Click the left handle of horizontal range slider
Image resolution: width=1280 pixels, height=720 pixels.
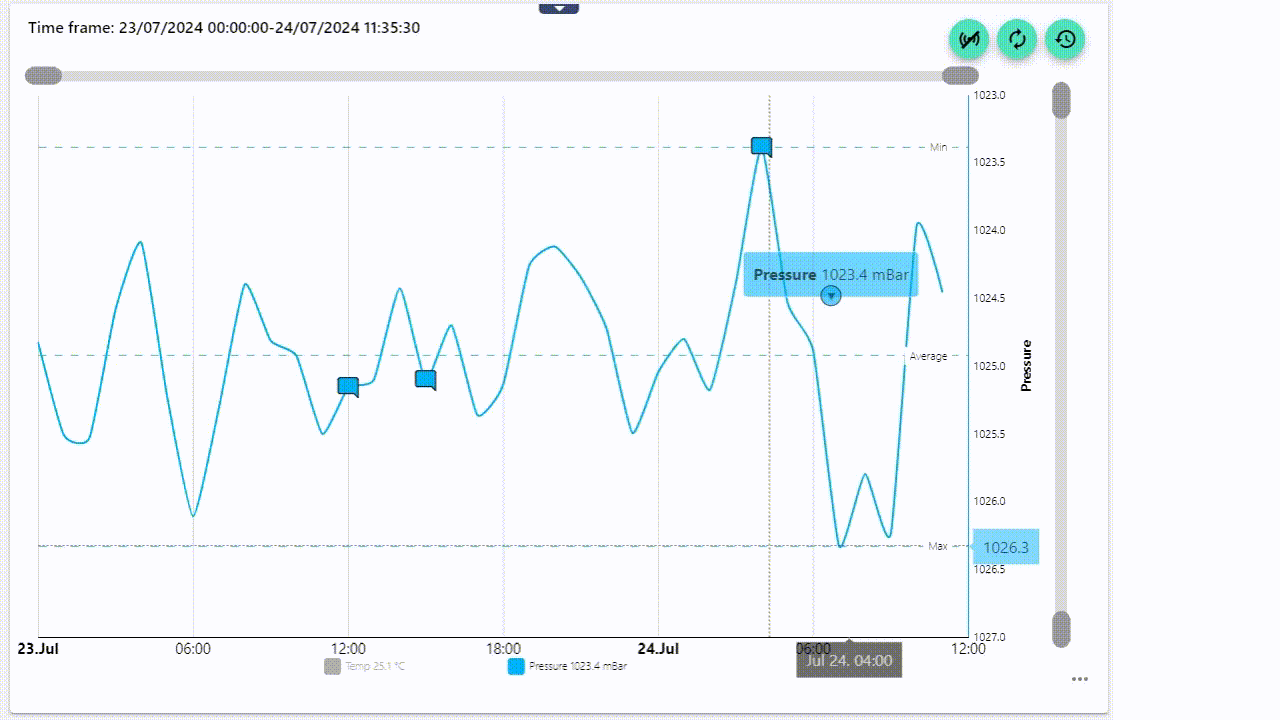(x=43, y=76)
